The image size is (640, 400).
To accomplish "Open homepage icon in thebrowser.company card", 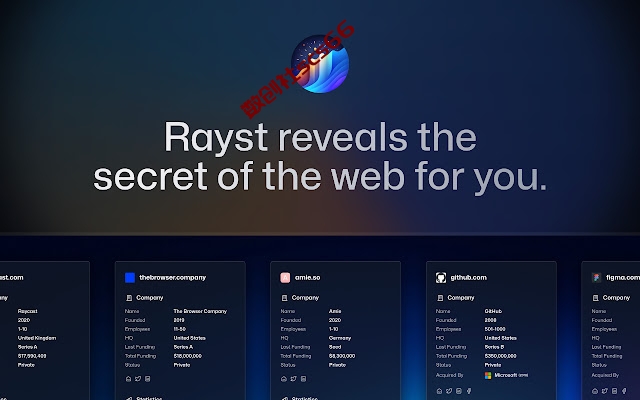I will point(129,379).
